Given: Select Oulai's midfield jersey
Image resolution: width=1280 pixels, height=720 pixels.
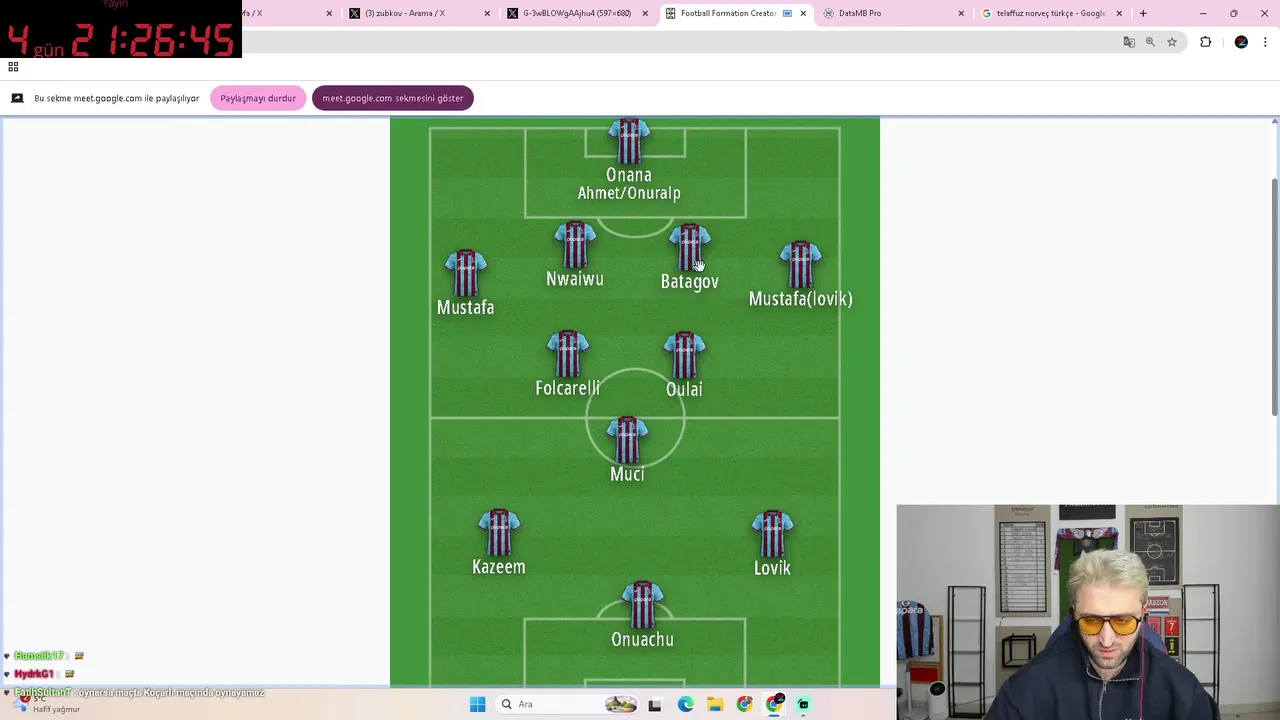Looking at the screenshot, I should pyautogui.click(x=684, y=356).
